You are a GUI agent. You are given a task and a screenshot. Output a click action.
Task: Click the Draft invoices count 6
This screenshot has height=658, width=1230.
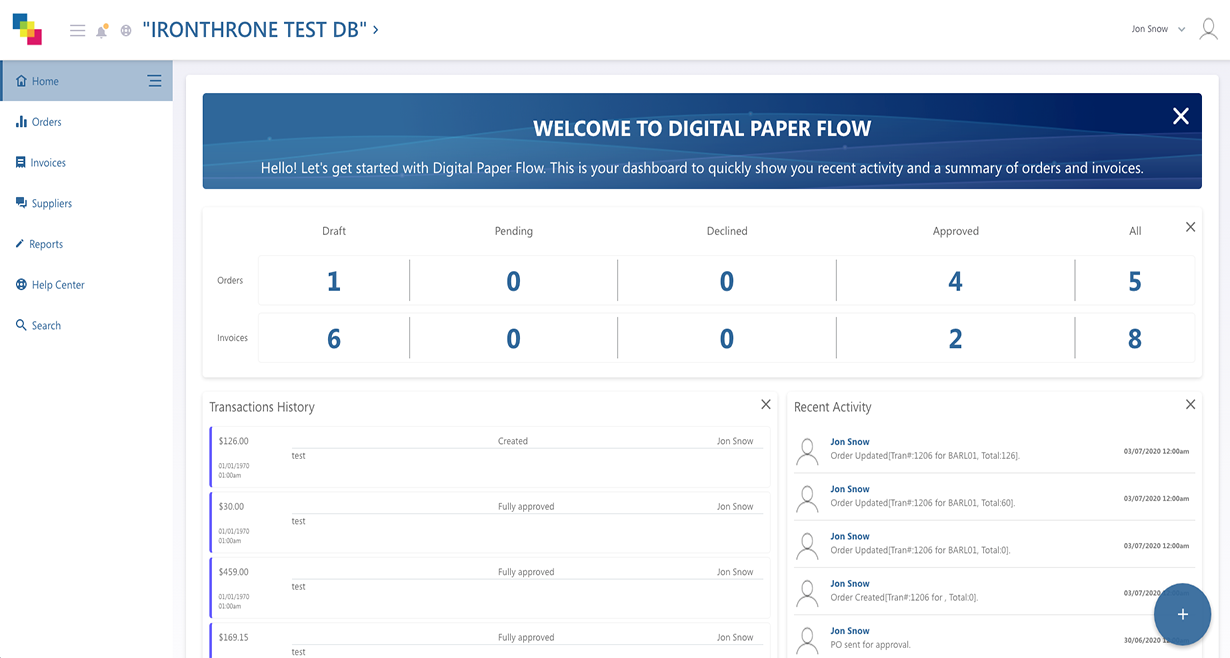(334, 339)
